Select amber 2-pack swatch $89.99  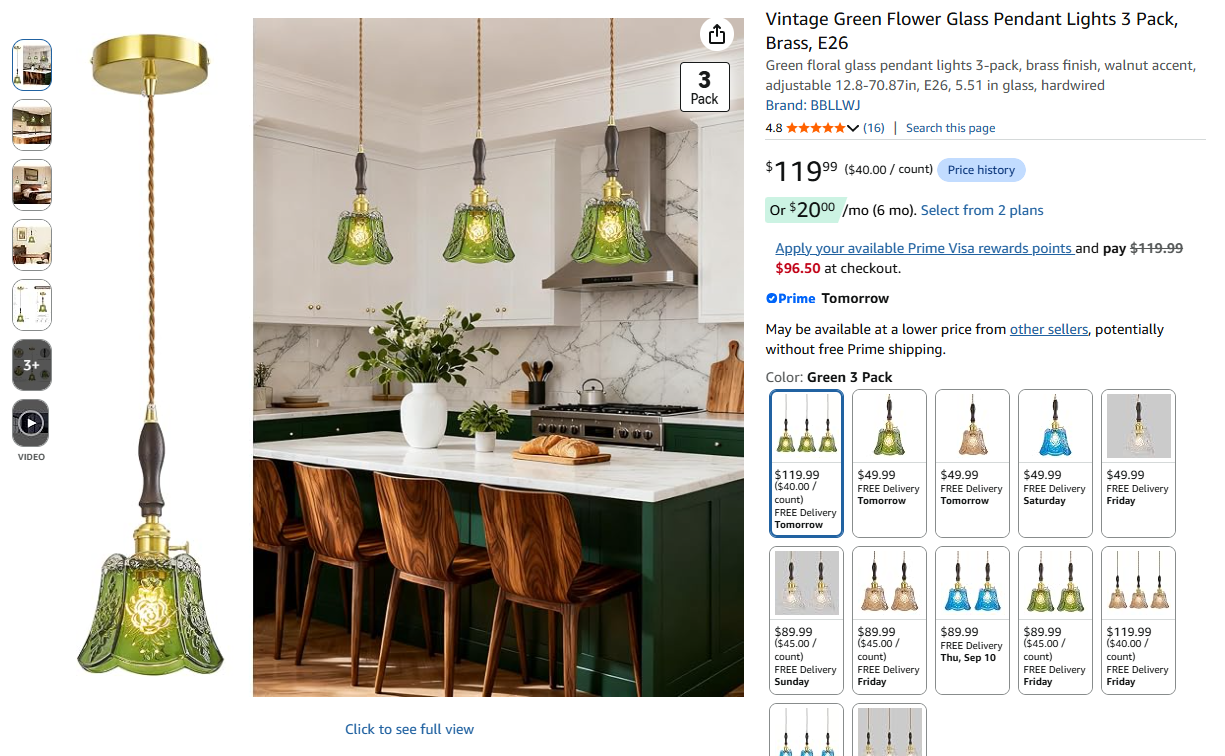coord(889,620)
